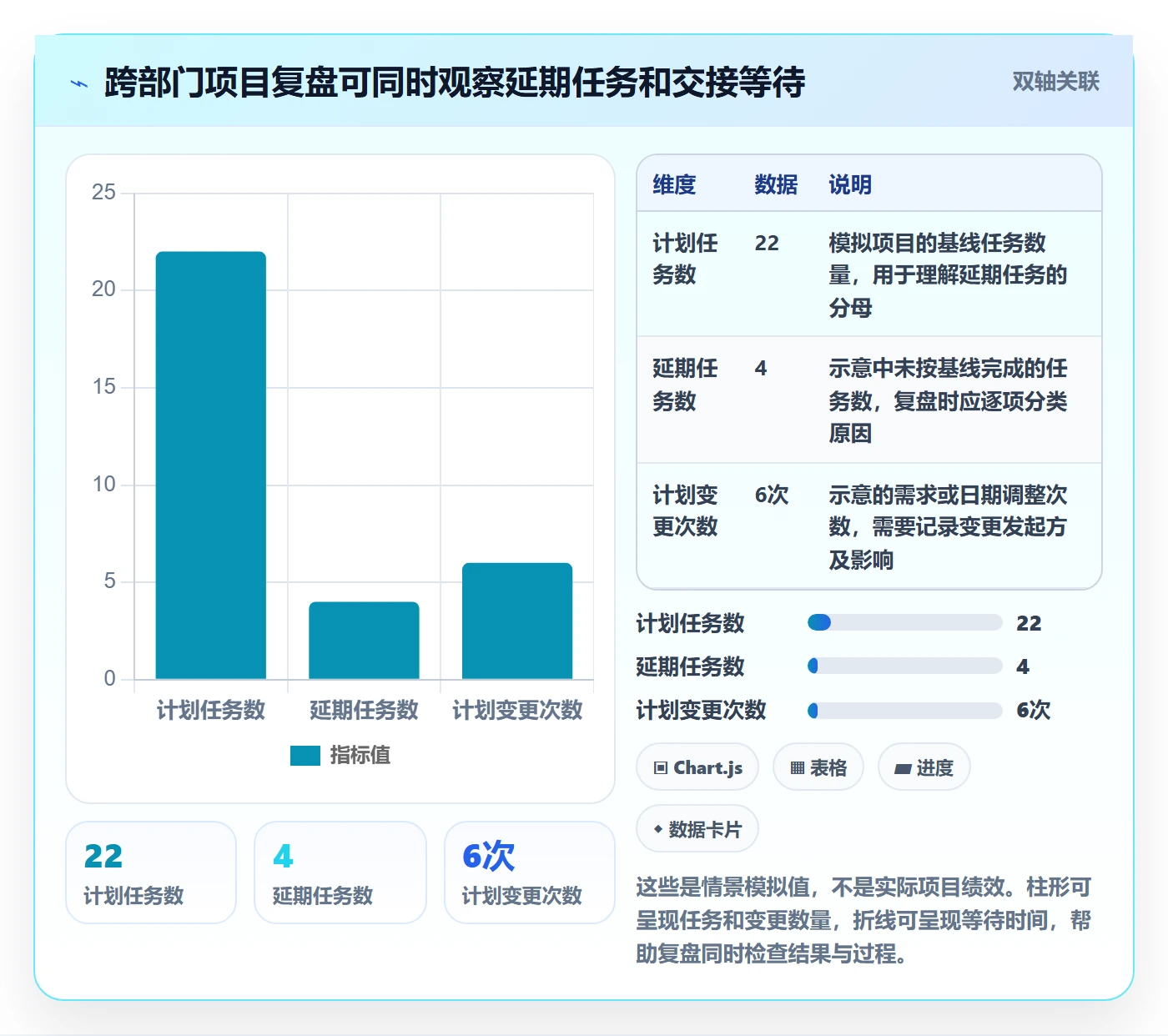Viewport: 1168px width, 1036px height.
Task: Click table cell value 22
Action: 767,243
